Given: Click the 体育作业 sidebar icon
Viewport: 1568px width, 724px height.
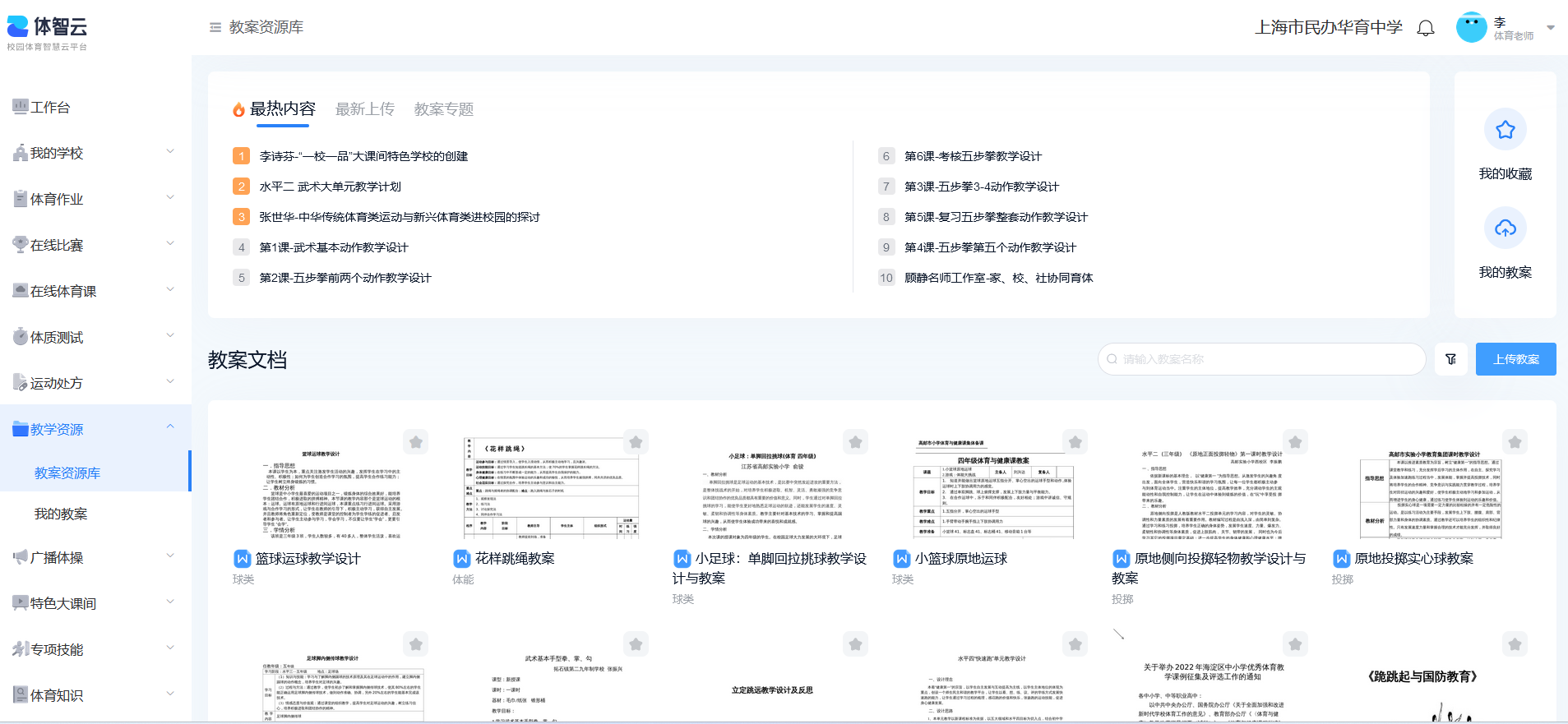Looking at the screenshot, I should pos(21,199).
